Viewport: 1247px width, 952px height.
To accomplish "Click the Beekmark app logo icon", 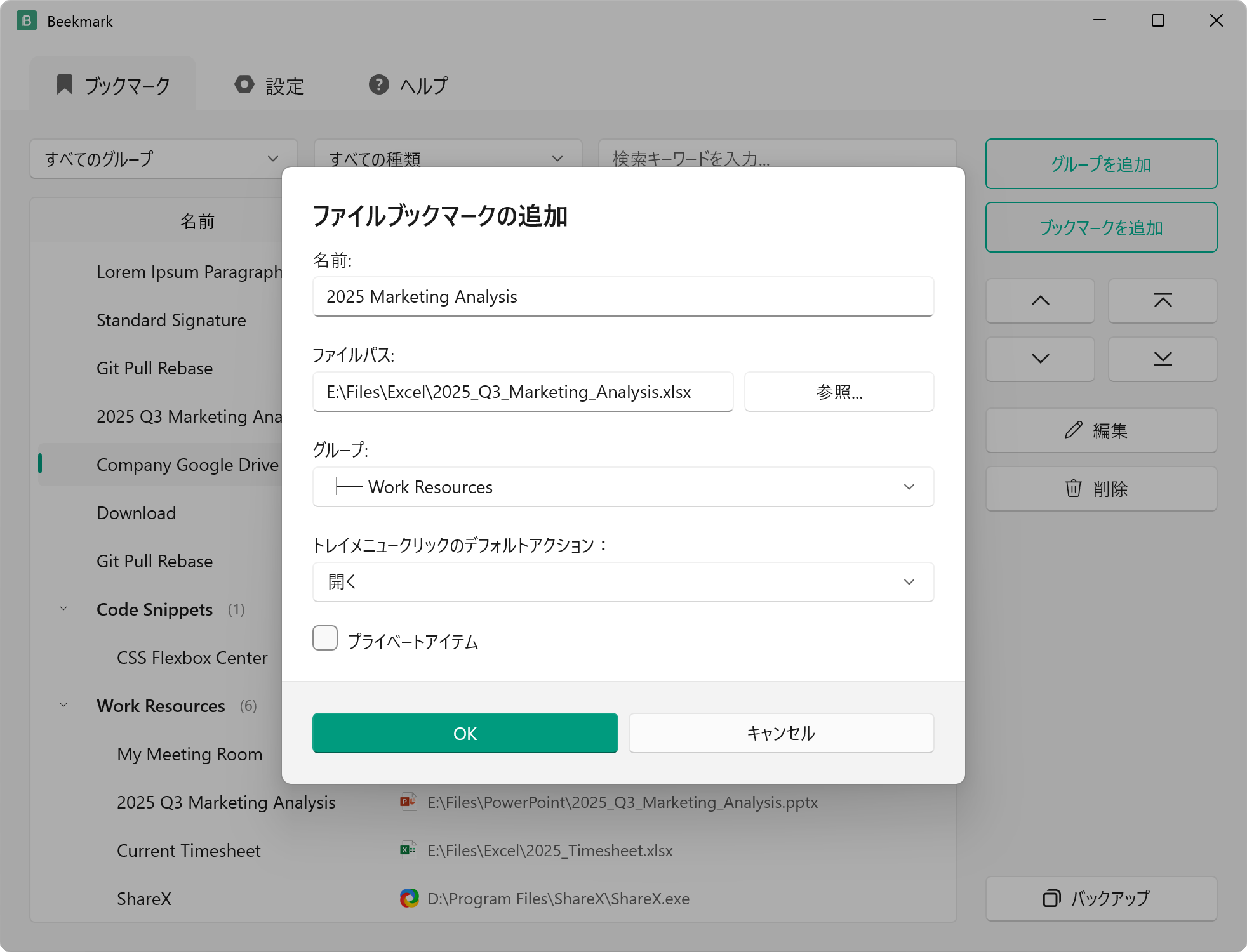I will (x=26, y=21).
